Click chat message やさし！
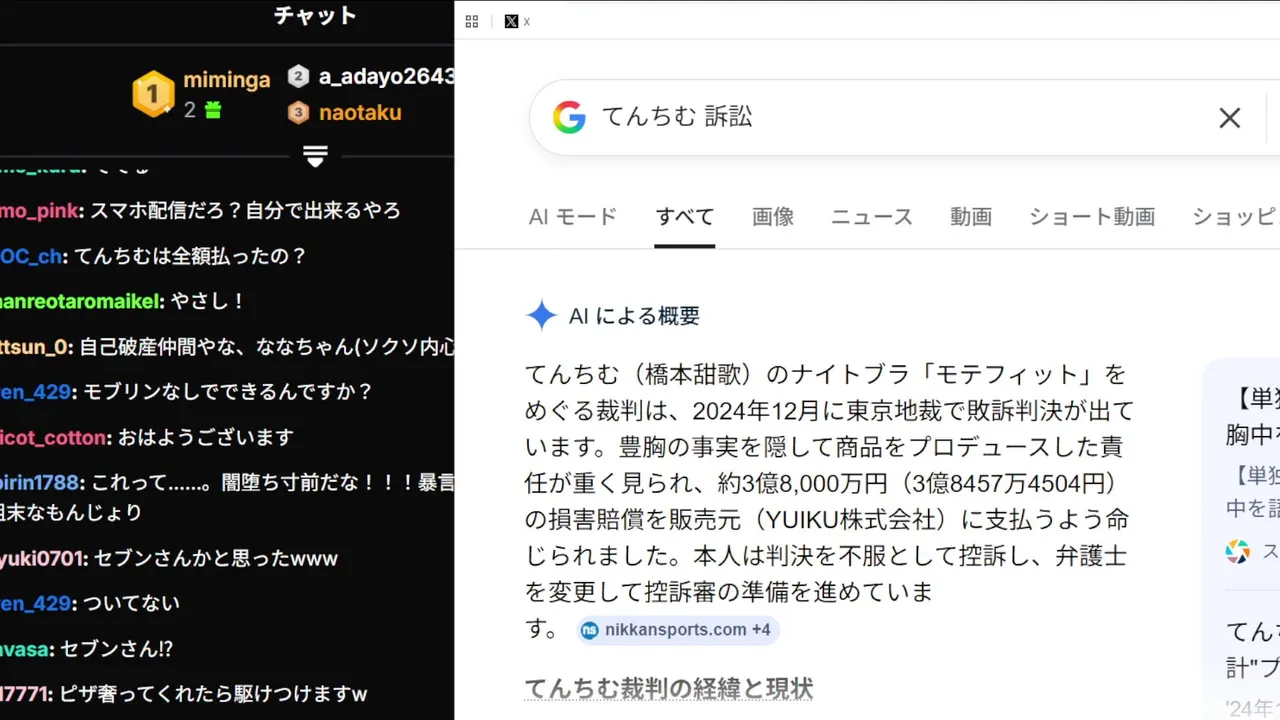The width and height of the screenshot is (1280, 720). point(208,301)
